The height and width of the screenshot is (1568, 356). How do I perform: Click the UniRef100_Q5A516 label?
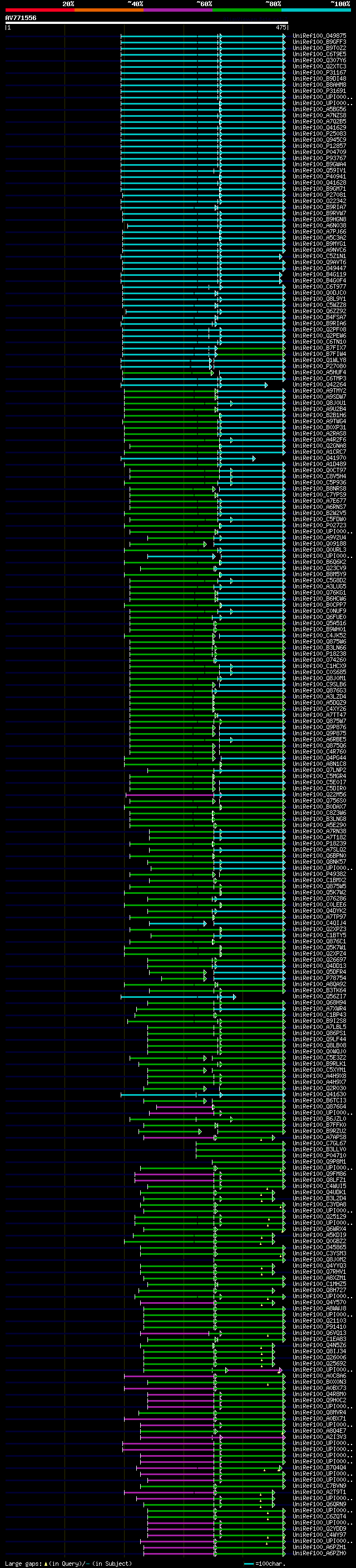click(319, 624)
